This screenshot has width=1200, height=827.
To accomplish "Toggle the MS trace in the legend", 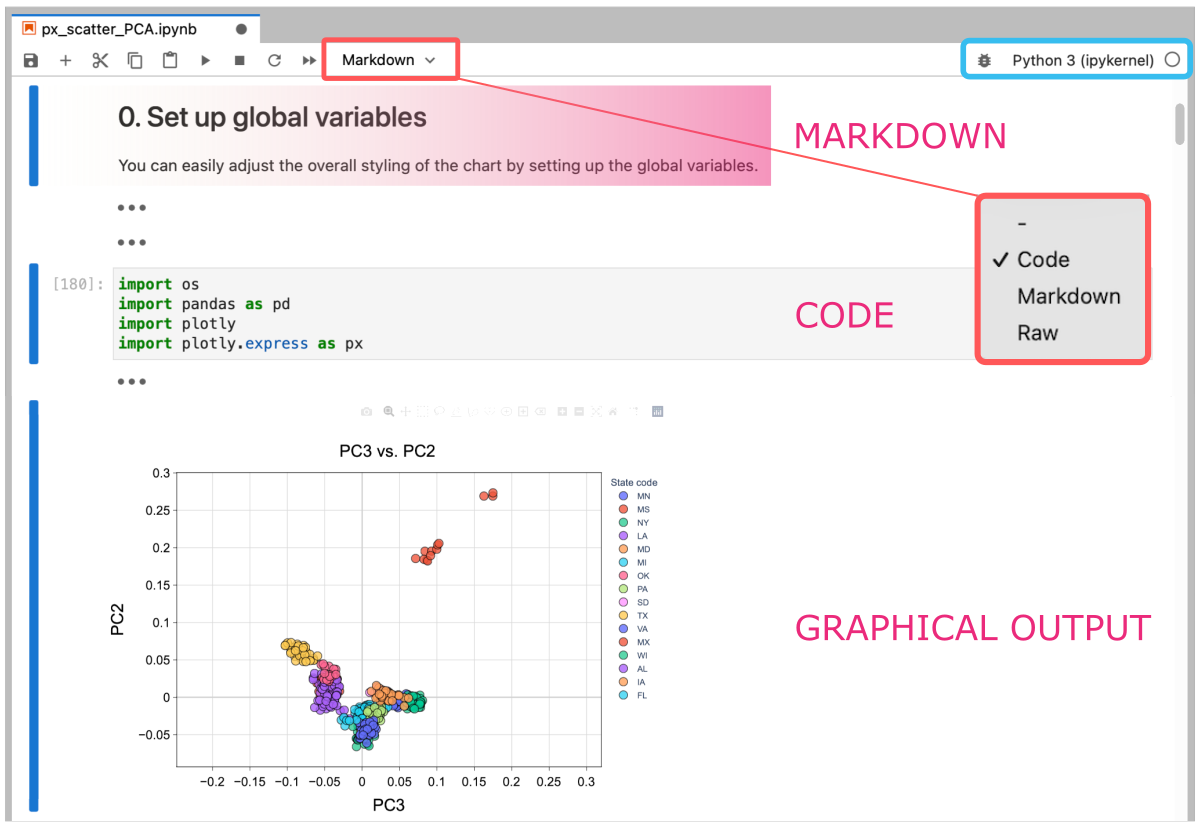I will click(x=634, y=509).
